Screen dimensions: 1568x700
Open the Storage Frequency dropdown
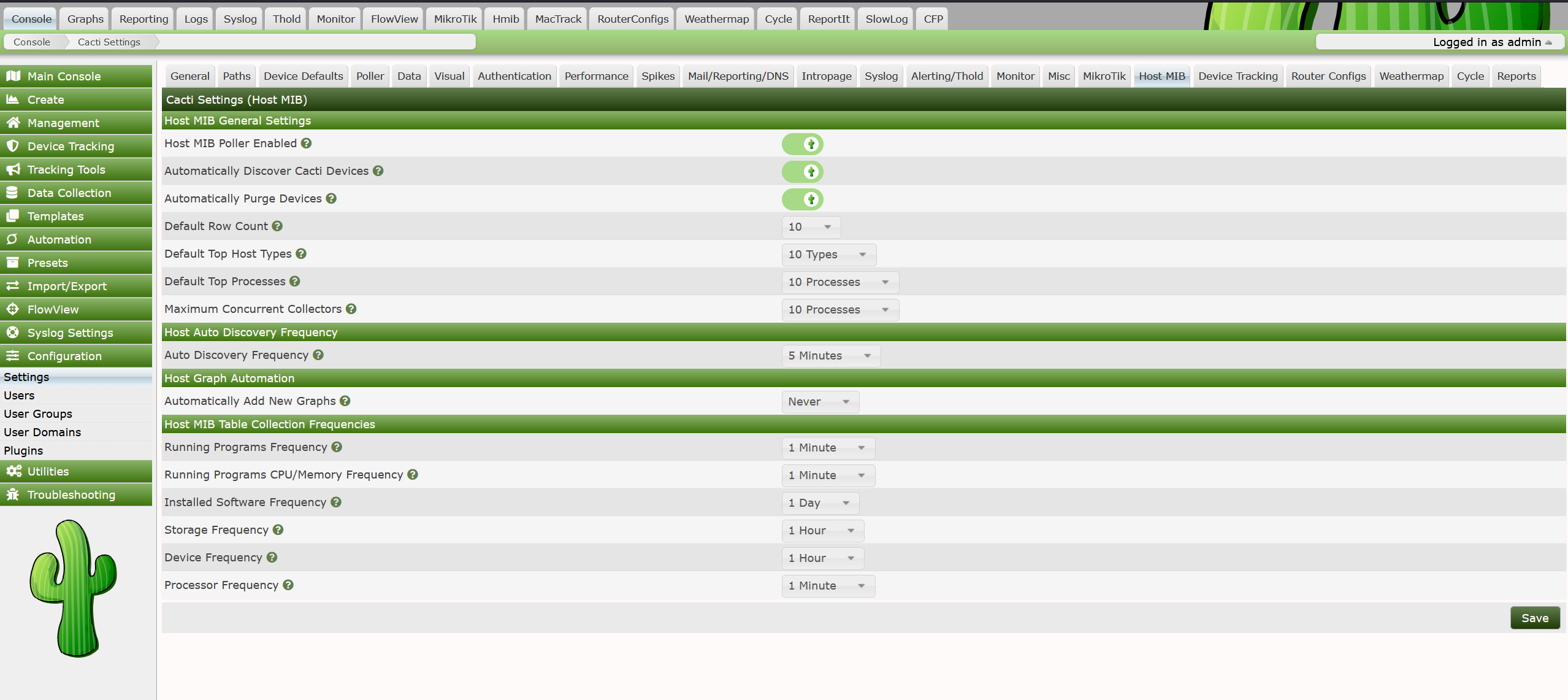(823, 531)
